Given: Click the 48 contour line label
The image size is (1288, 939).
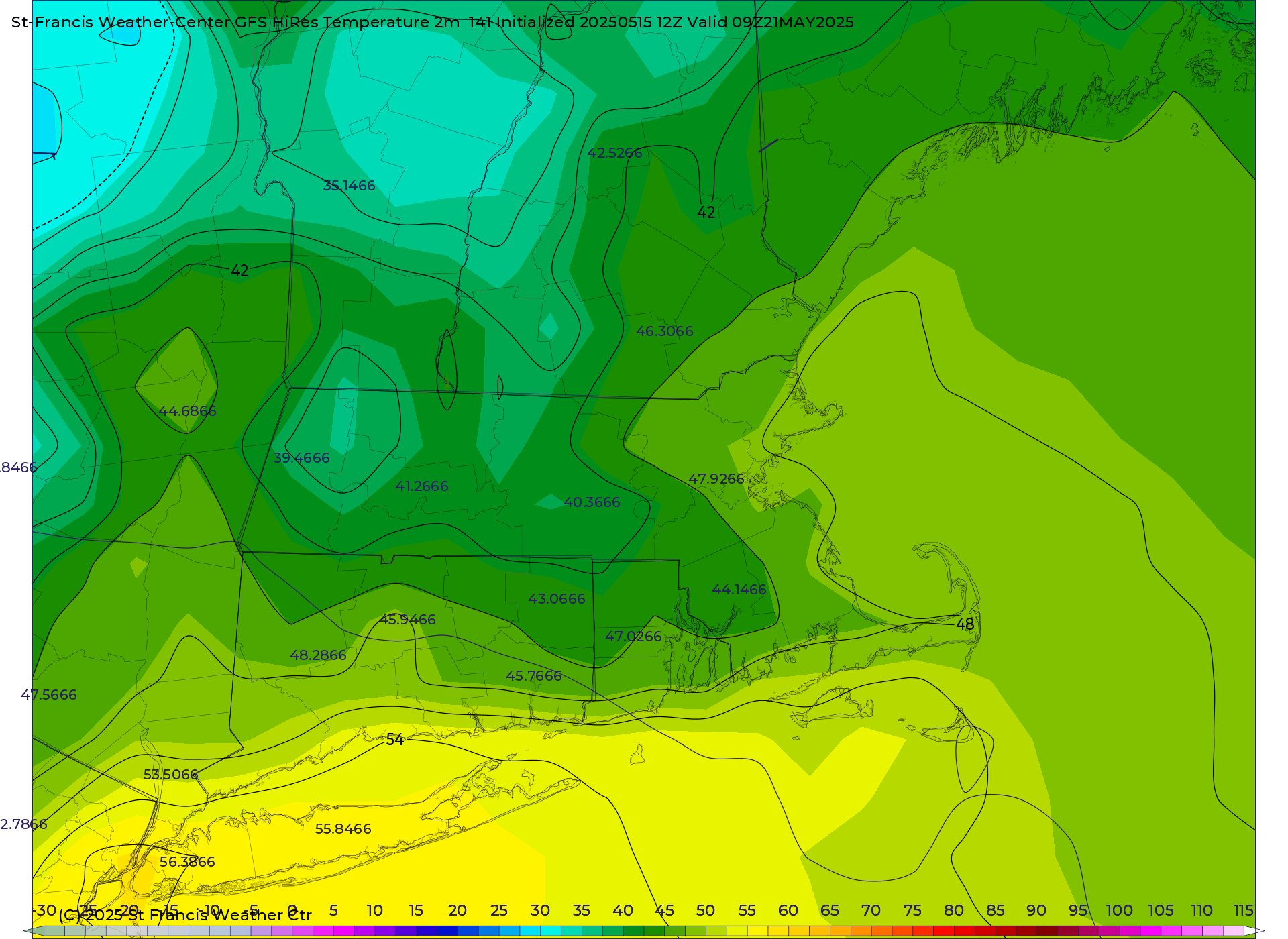Looking at the screenshot, I should tap(965, 624).
